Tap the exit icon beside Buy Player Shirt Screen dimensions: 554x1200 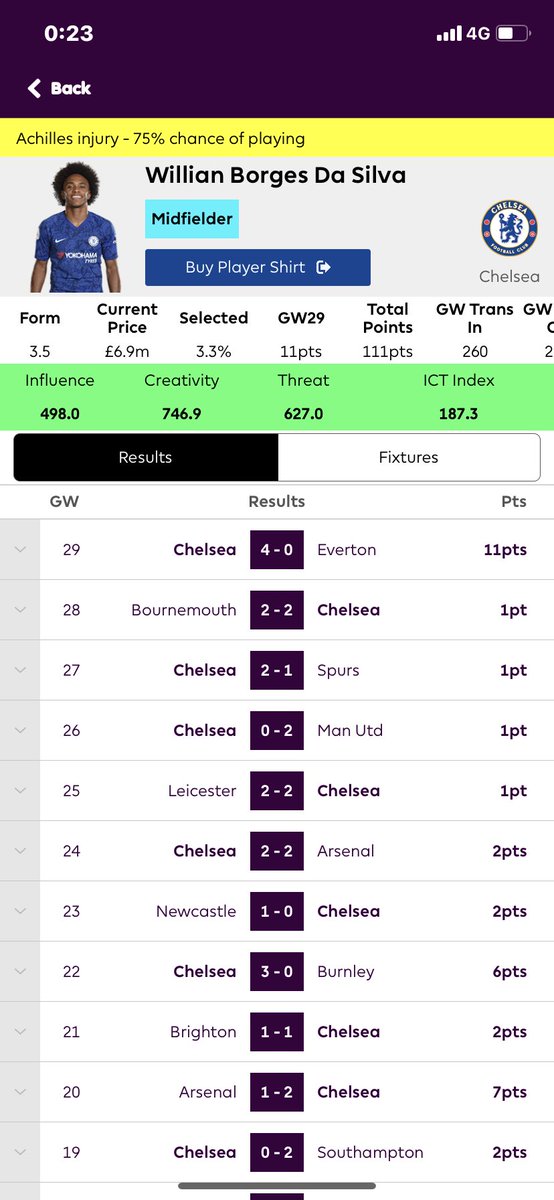[323, 267]
